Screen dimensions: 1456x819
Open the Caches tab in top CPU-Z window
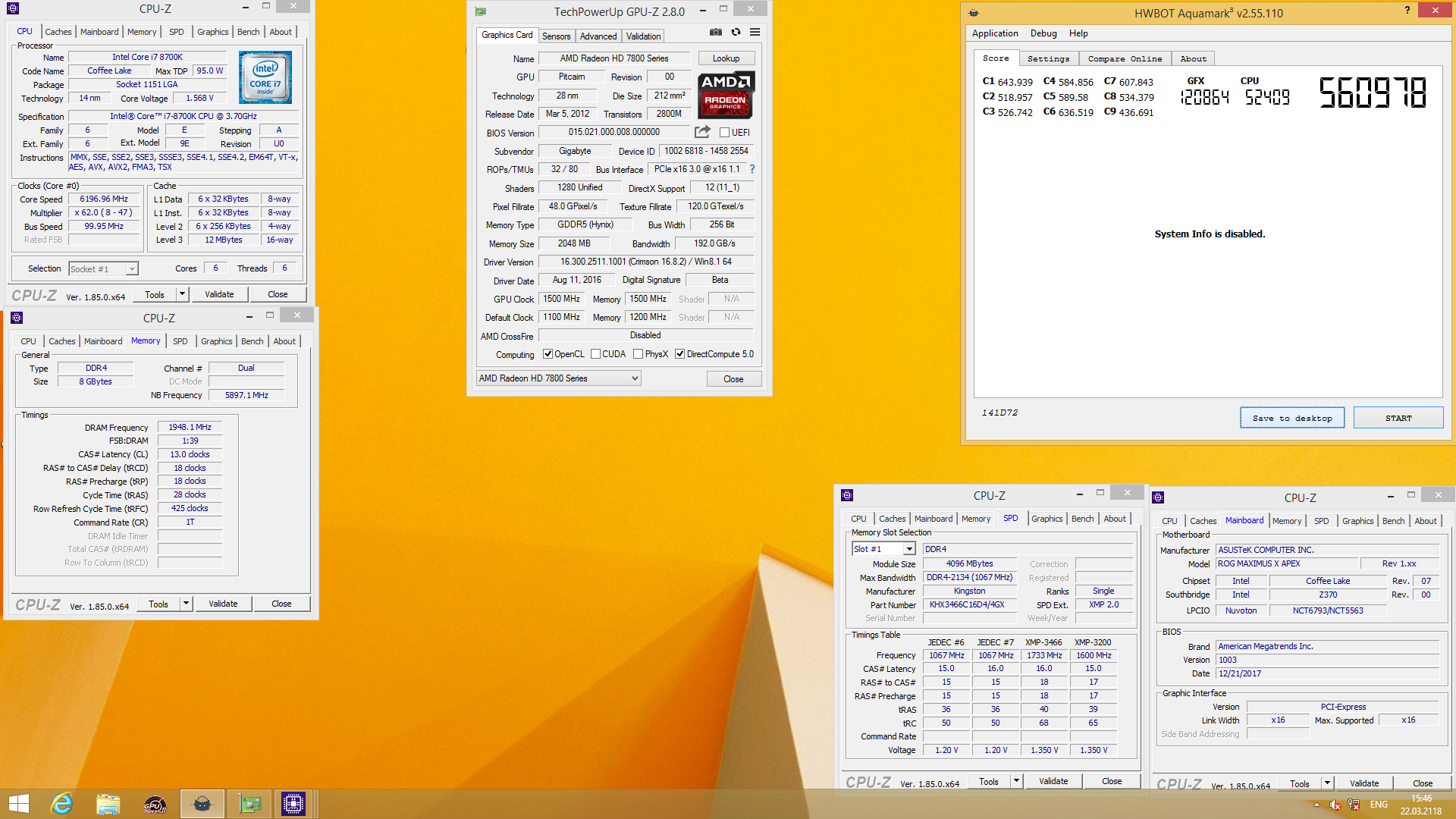click(58, 32)
